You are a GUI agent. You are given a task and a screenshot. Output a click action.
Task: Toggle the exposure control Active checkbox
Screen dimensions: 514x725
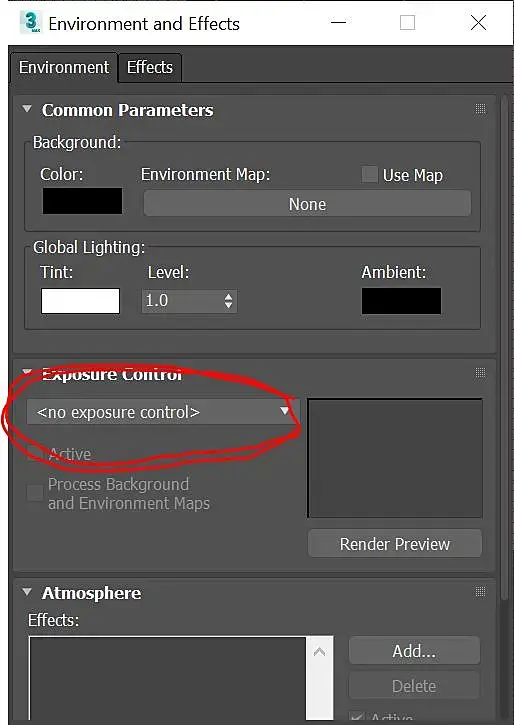[35, 454]
